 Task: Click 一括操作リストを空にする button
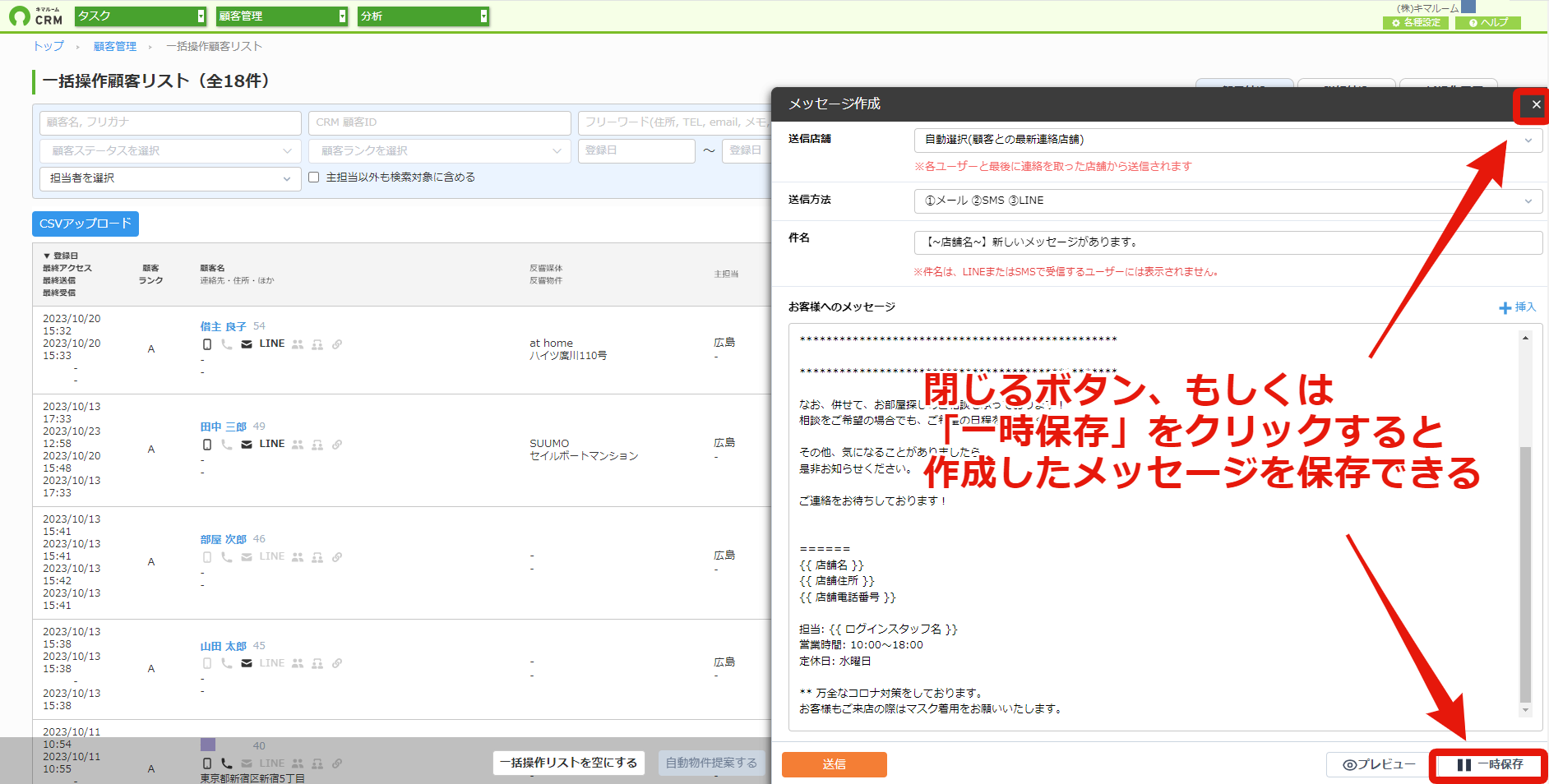[x=569, y=763]
